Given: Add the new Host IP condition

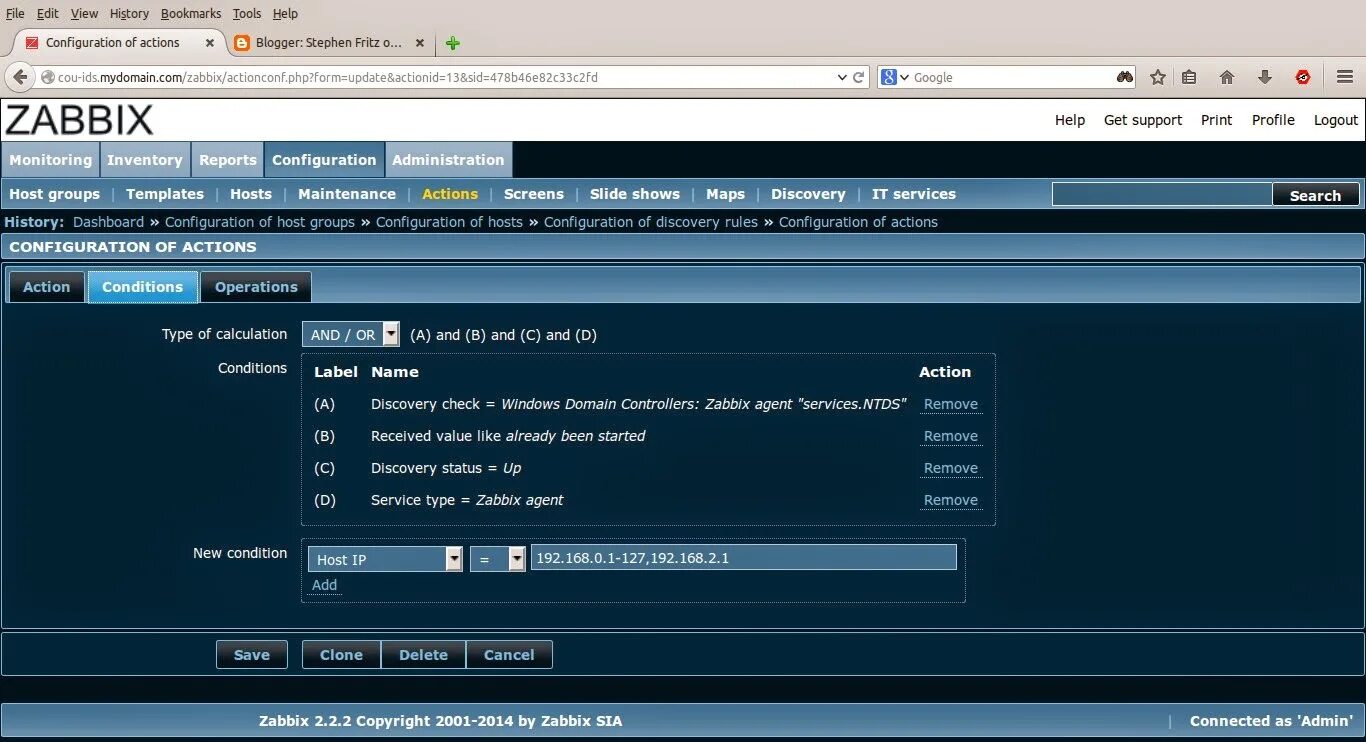Looking at the screenshot, I should [x=324, y=585].
